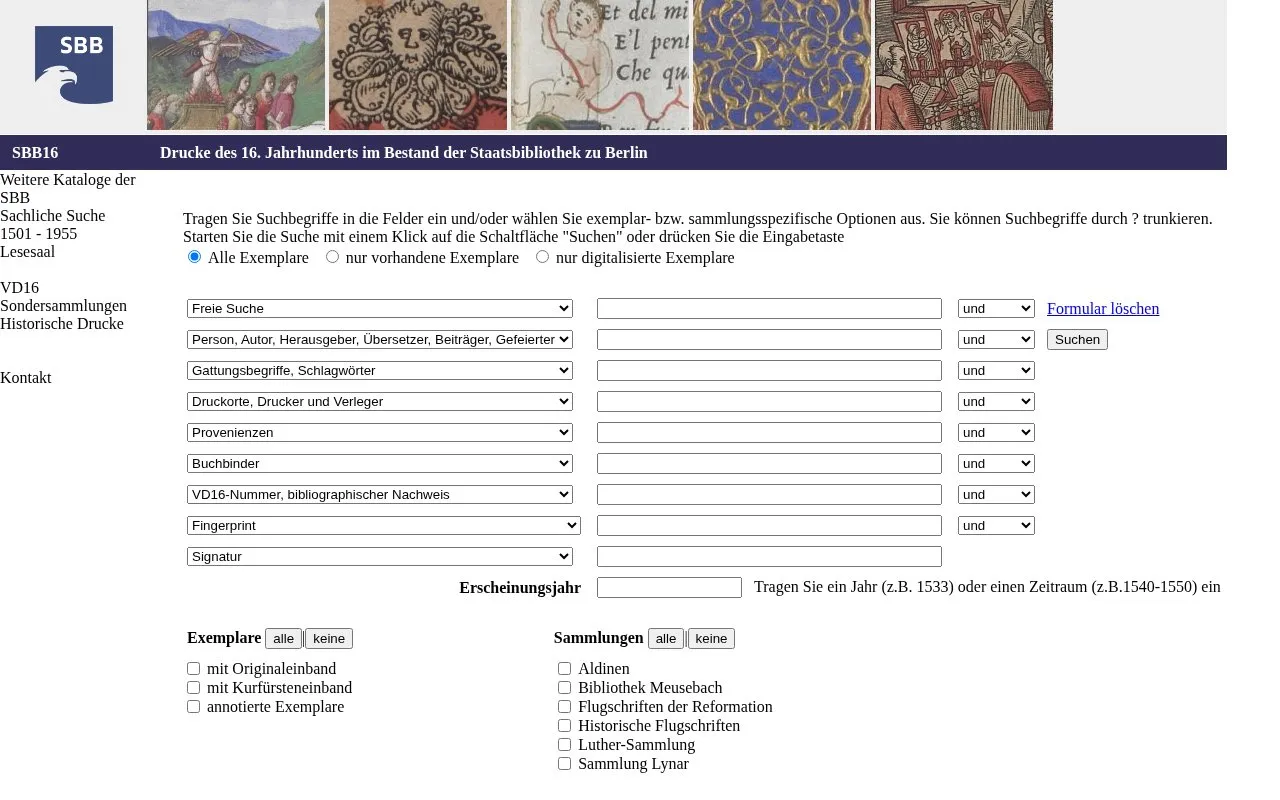Open the 'und' operator dropdown beside Fingerprint
The height and width of the screenshot is (800, 1280).
click(996, 526)
